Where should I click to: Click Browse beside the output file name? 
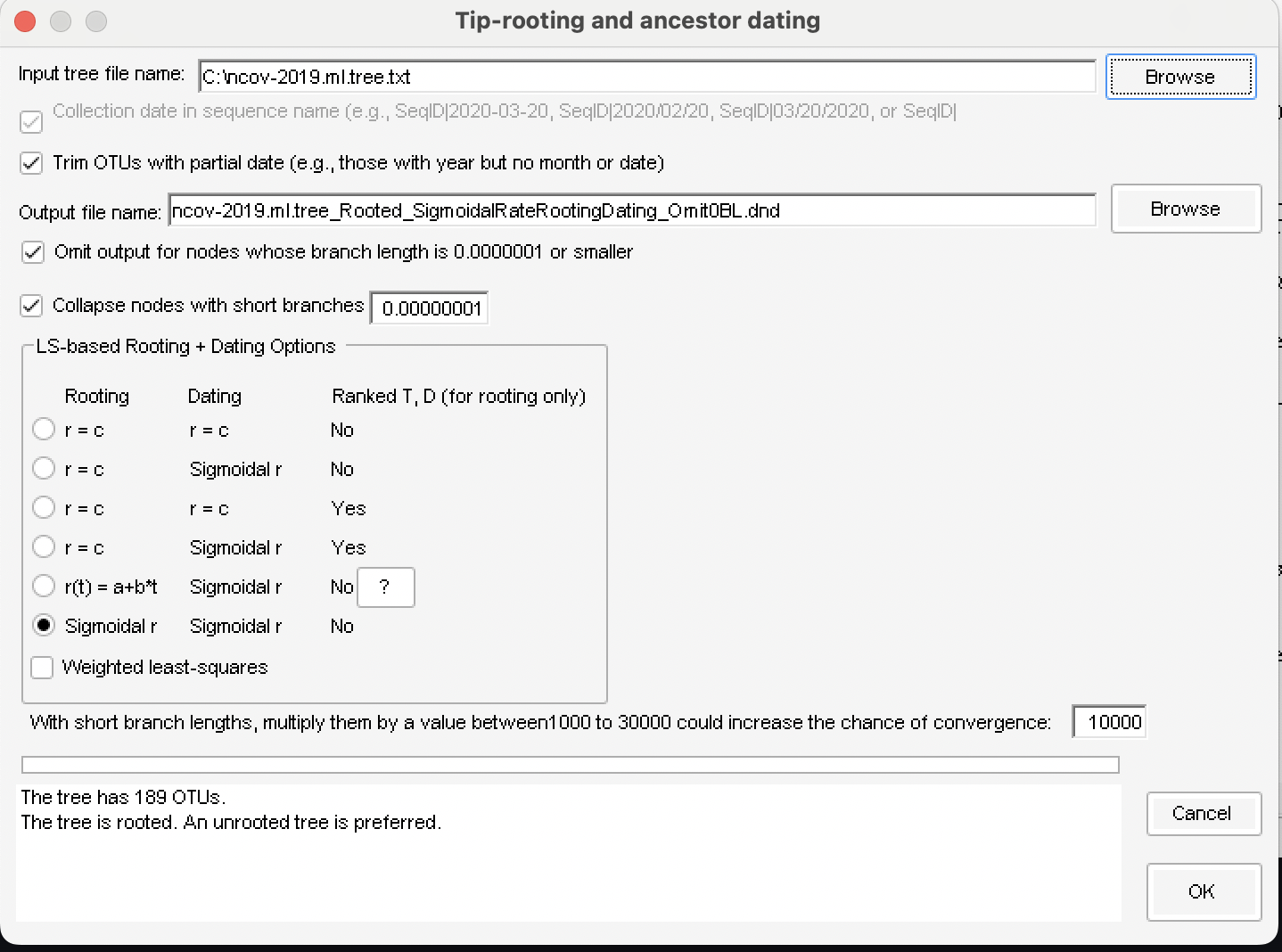1186,209
